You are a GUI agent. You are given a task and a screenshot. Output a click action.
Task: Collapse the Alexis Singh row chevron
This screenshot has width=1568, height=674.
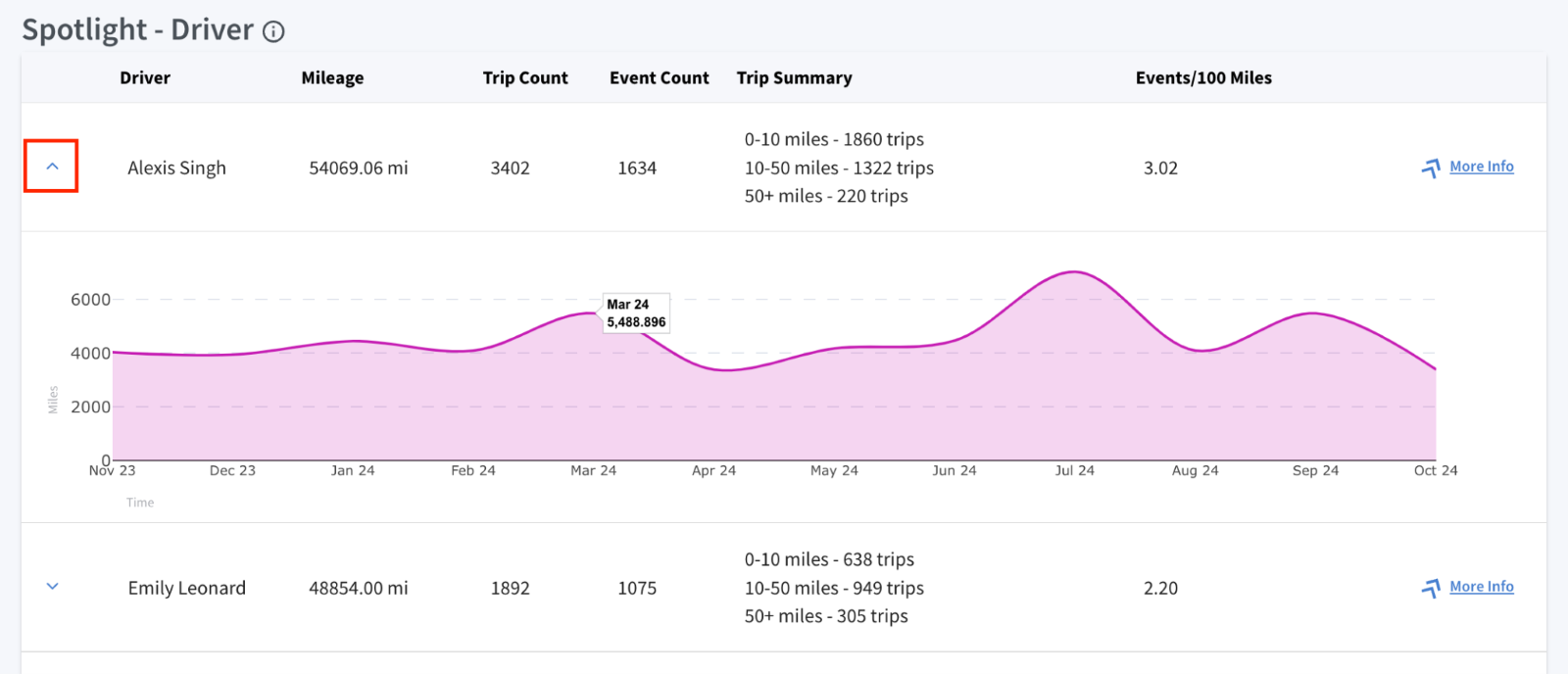52,167
